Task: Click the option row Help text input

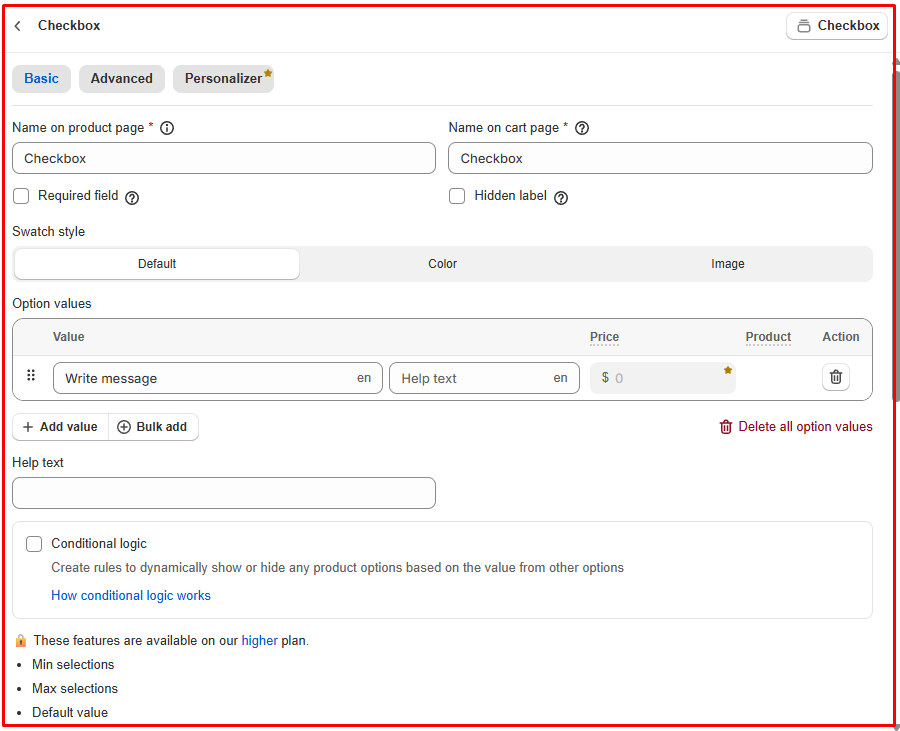Action: click(x=484, y=378)
